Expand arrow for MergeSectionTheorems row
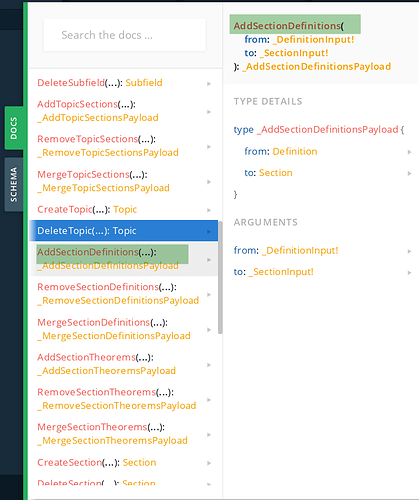This screenshot has width=419, height=500. coord(209,434)
